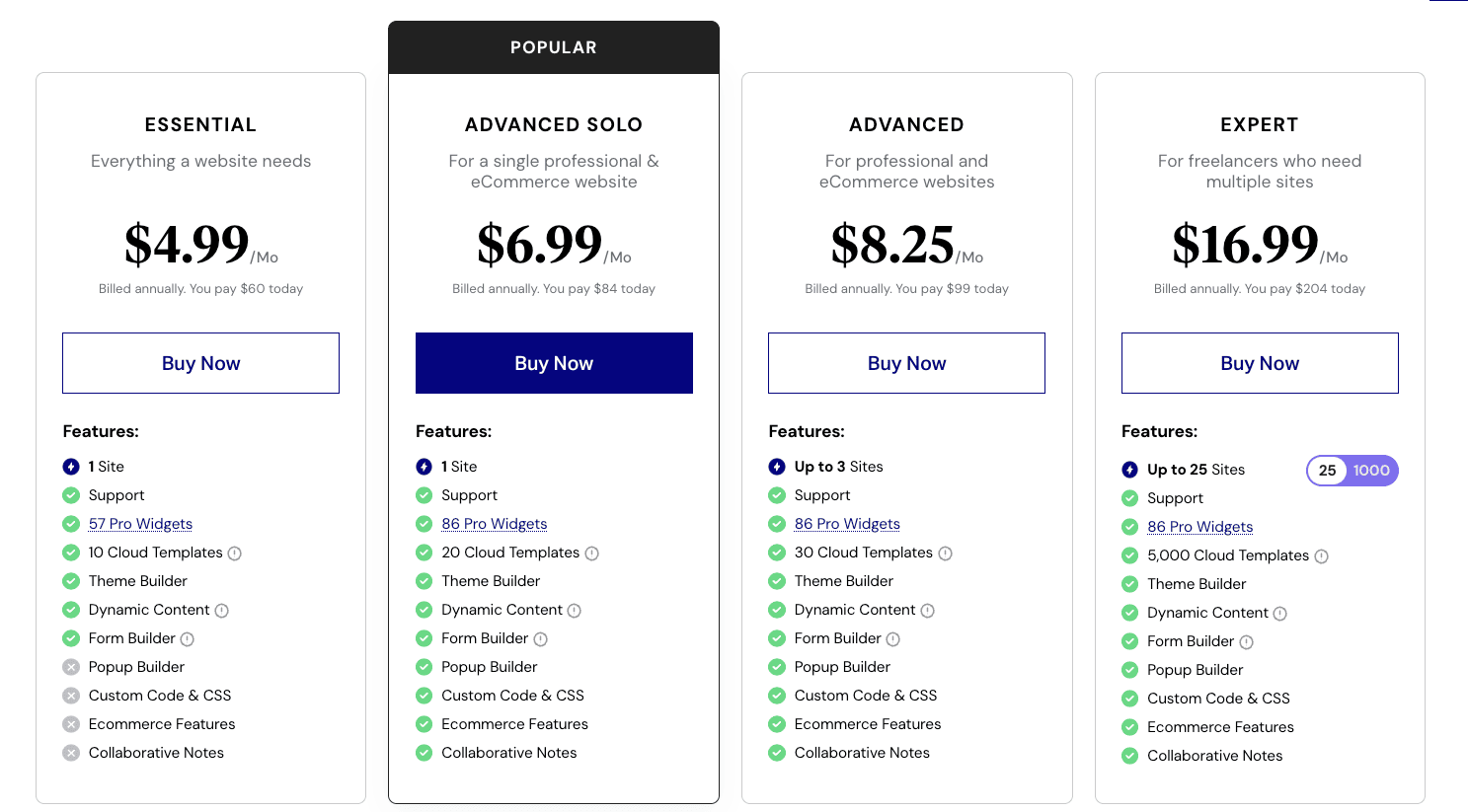Click the gray icon next to Collaborative Notes
This screenshot has width=1468, height=812.
tap(71, 753)
